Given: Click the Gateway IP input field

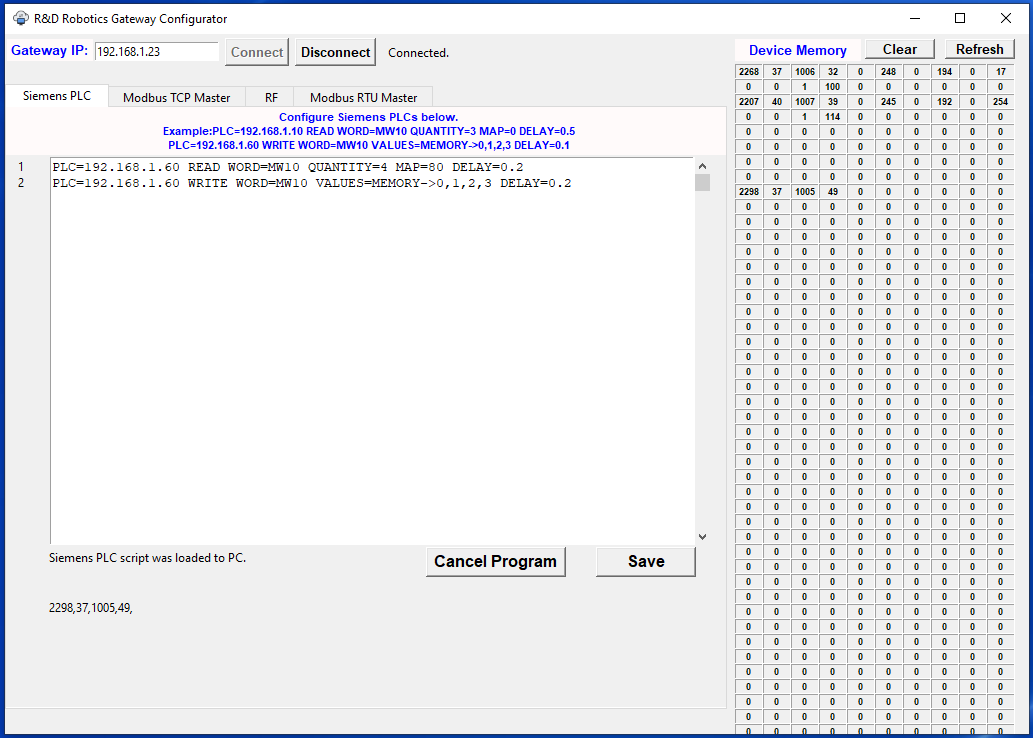Looking at the screenshot, I should [157, 51].
